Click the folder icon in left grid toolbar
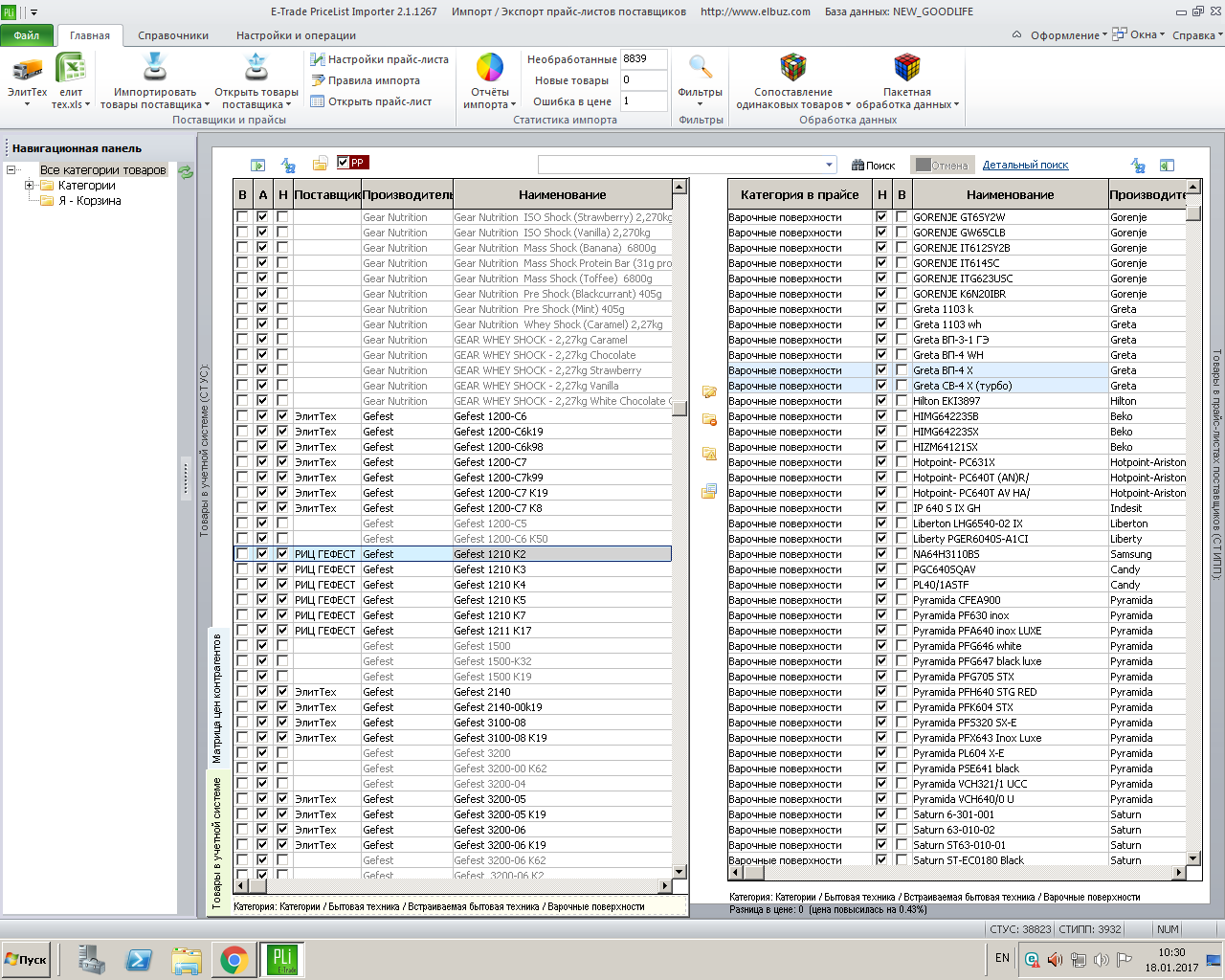Image resolution: width=1225 pixels, height=980 pixels. pos(321,165)
